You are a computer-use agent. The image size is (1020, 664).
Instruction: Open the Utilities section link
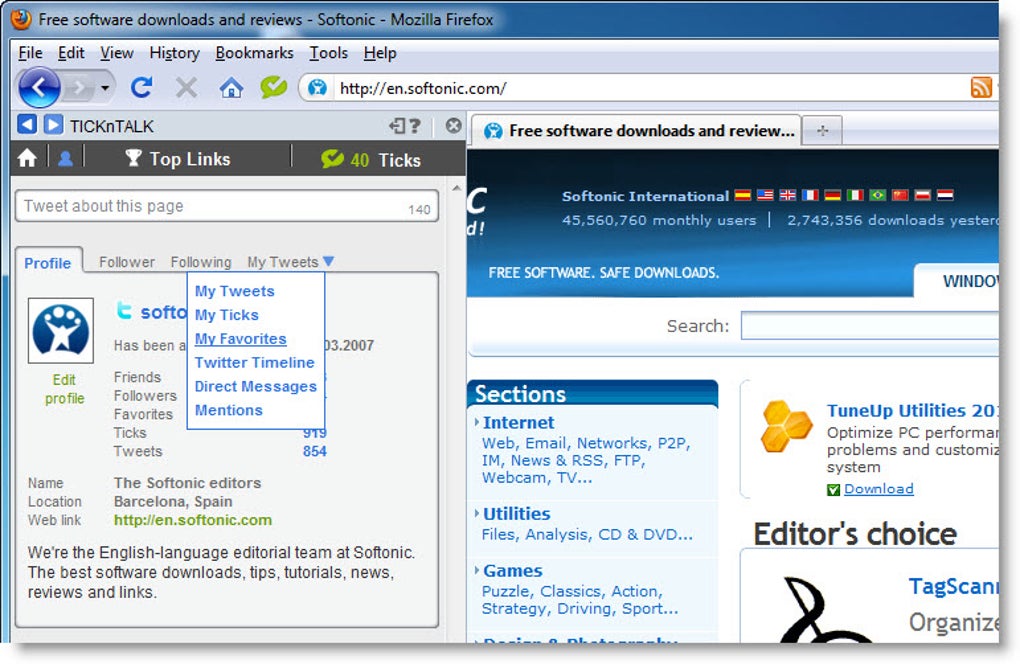pyautogui.click(x=517, y=514)
